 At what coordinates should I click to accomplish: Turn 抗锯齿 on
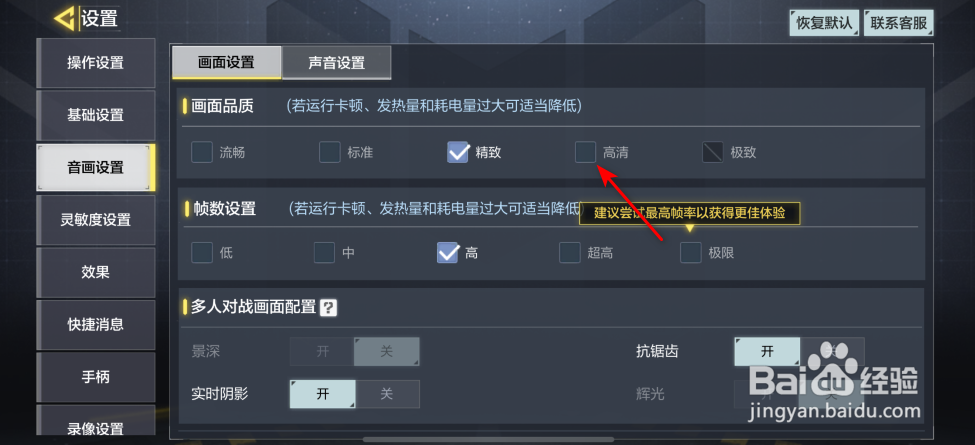click(x=767, y=351)
